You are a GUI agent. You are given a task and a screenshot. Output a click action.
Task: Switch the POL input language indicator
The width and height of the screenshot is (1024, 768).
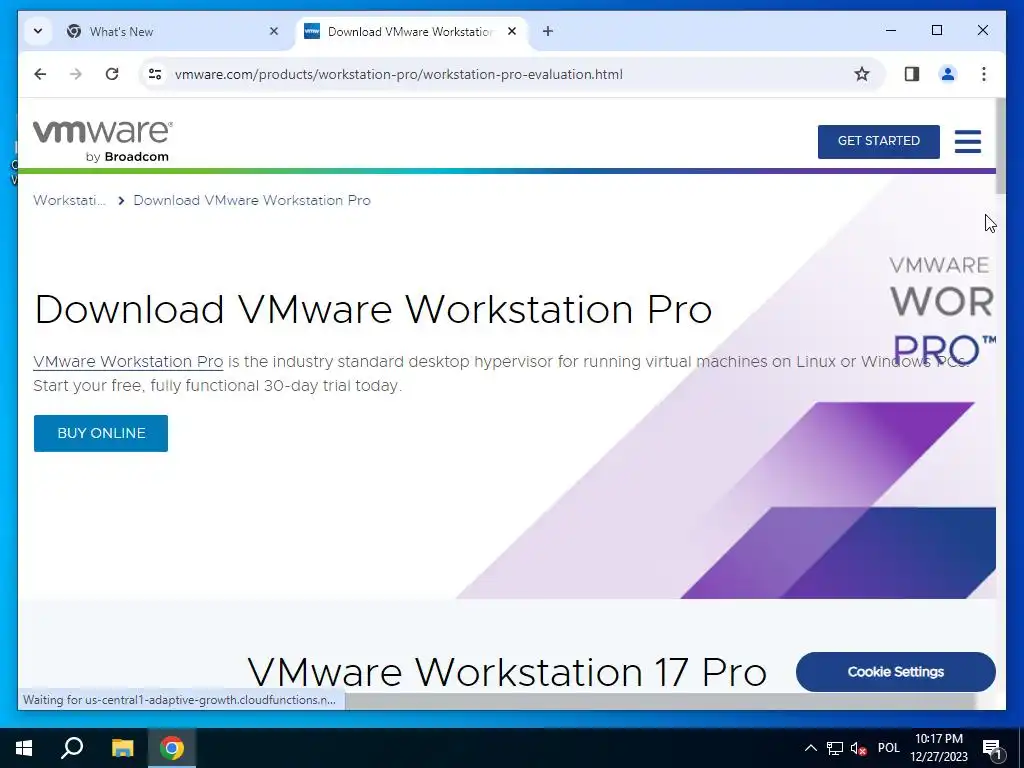(x=888, y=748)
